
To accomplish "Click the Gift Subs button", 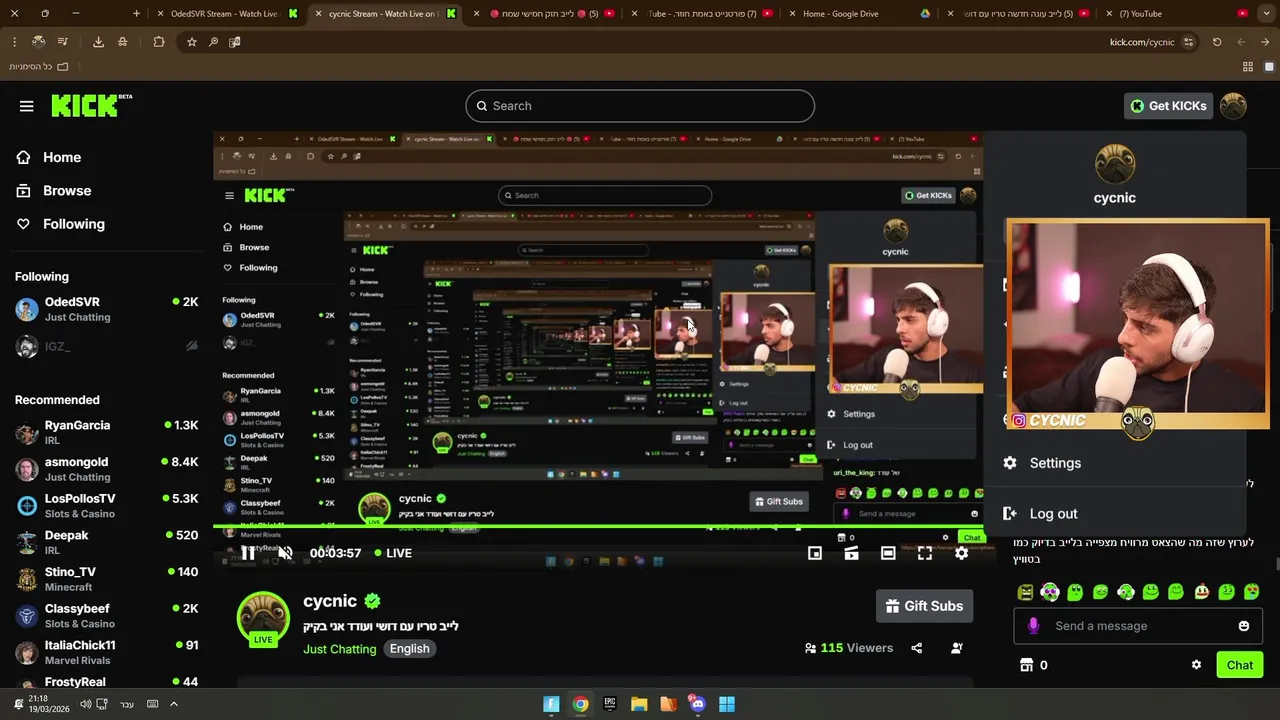I will click(924, 606).
